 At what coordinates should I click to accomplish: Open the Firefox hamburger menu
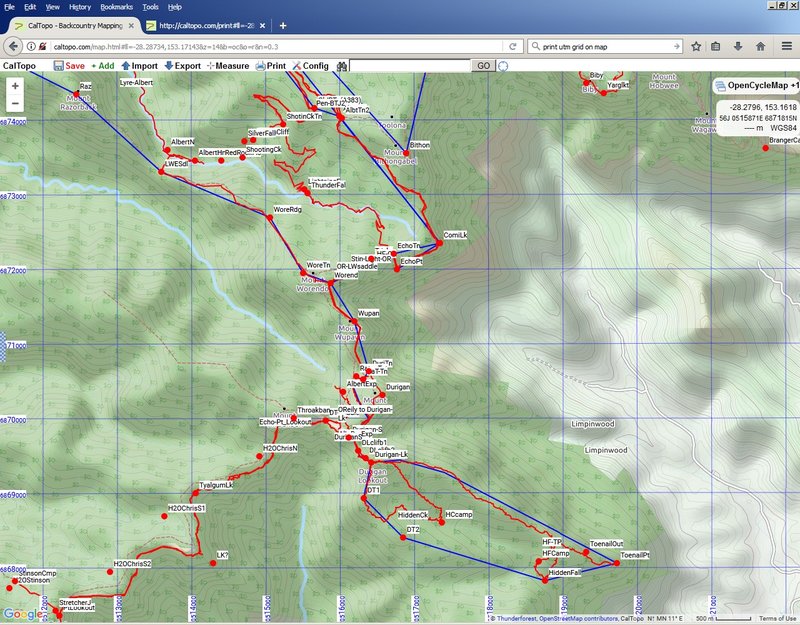click(787, 46)
